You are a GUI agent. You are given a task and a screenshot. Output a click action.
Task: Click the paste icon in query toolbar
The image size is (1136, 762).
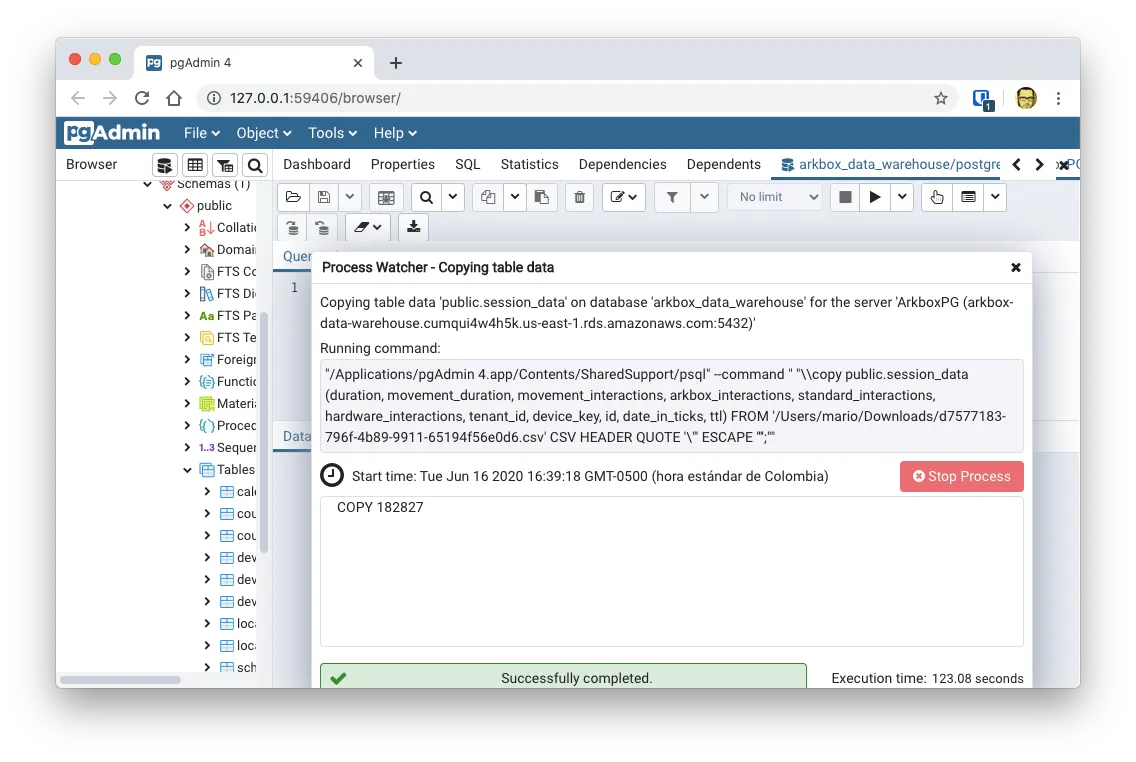[x=541, y=197]
